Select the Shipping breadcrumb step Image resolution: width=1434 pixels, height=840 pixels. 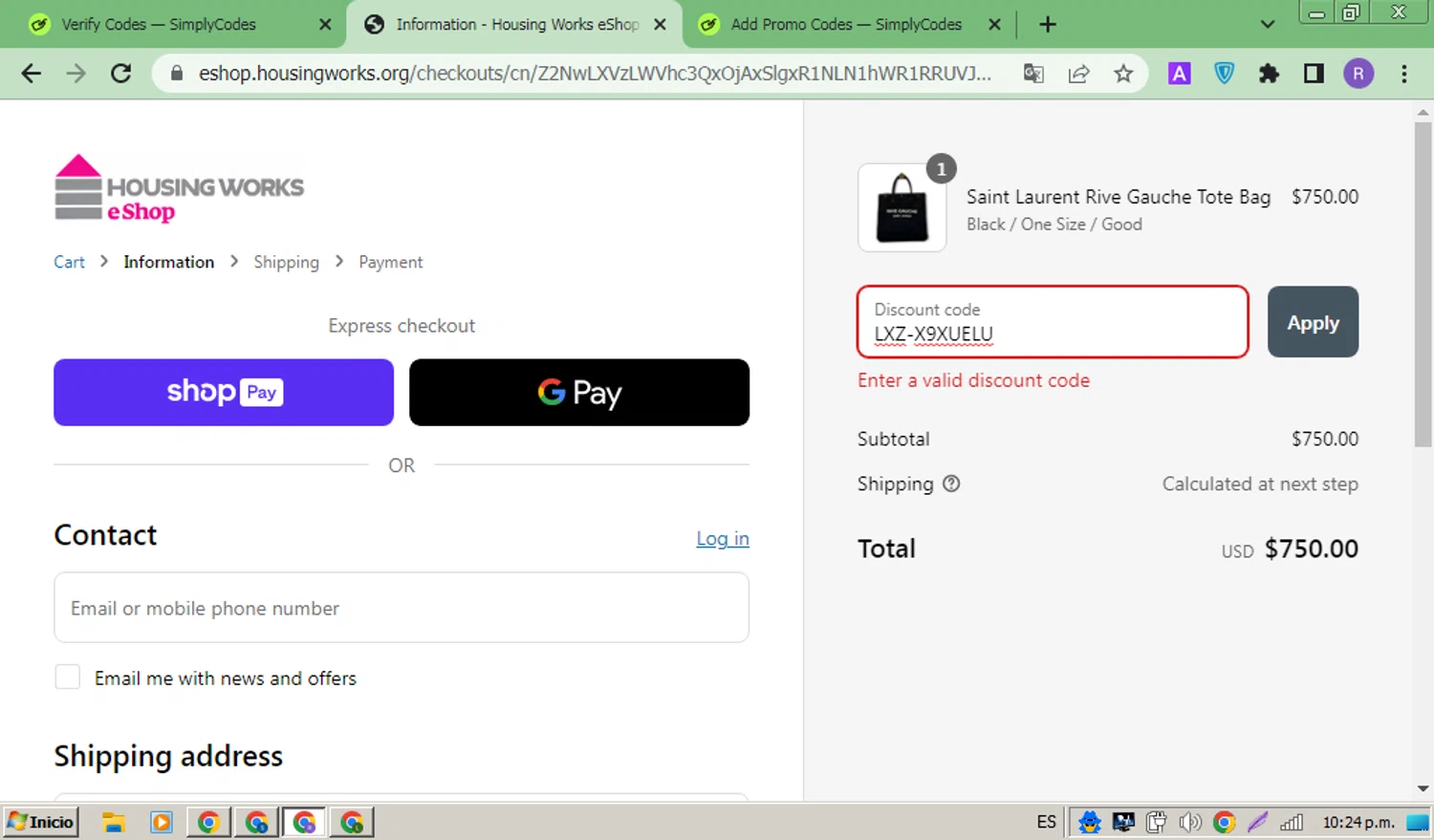click(286, 262)
